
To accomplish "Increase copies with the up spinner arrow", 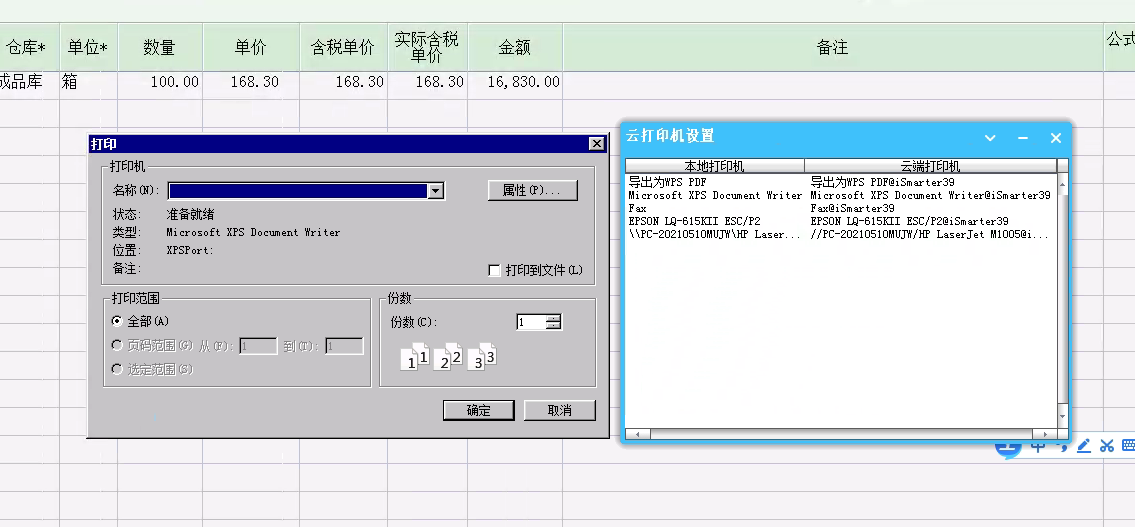I will 554,319.
